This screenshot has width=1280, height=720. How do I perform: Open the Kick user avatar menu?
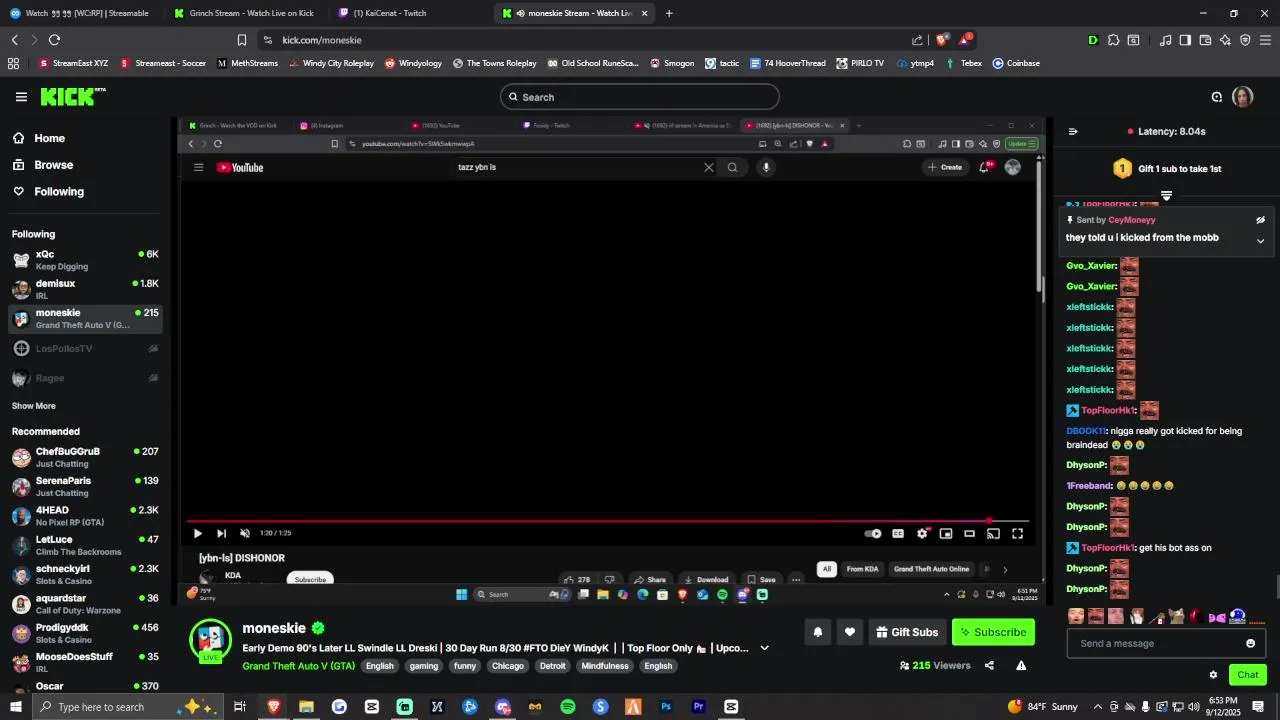coord(1242,97)
